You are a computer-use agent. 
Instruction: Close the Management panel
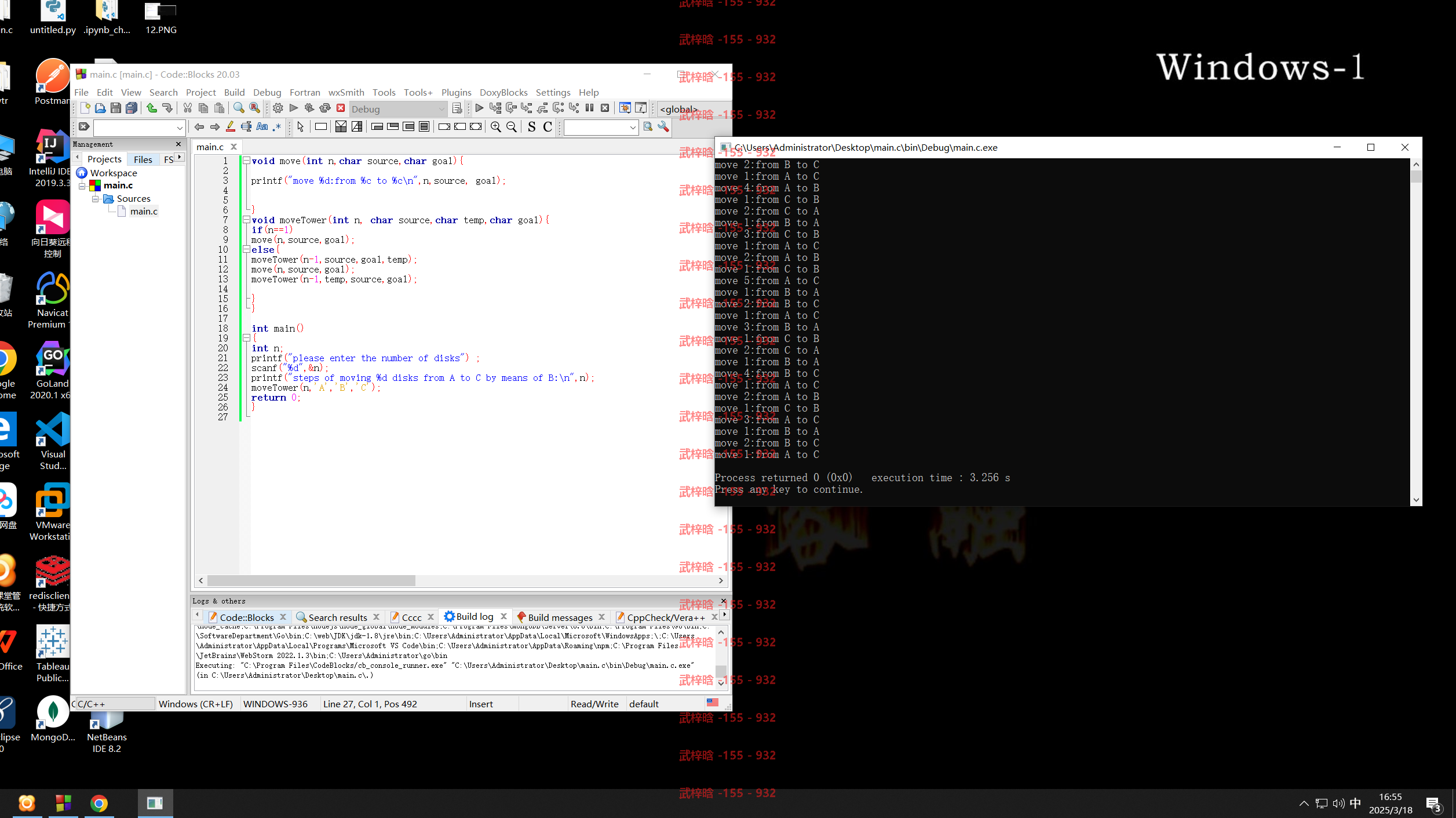coord(178,144)
